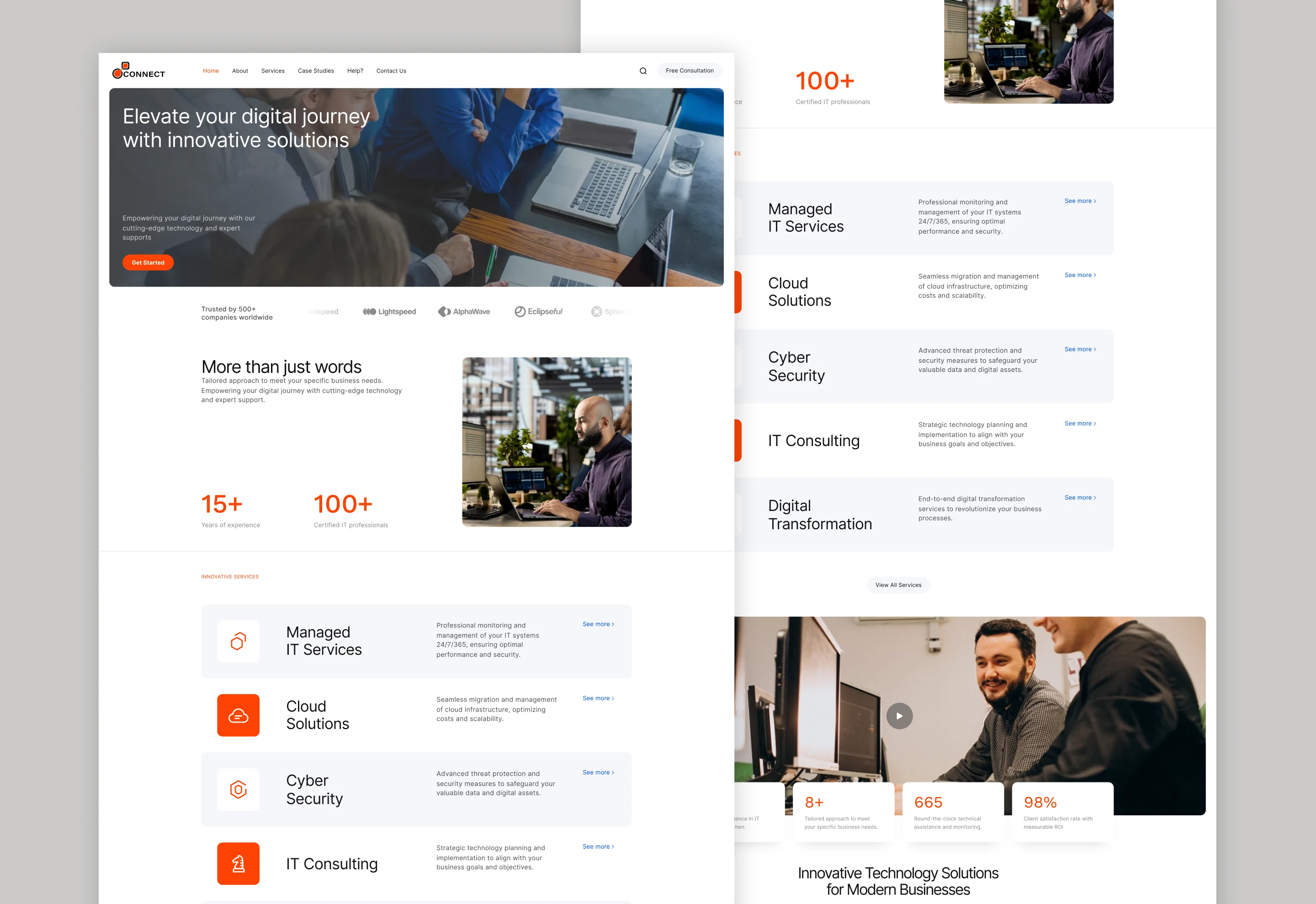
Task: Click the 'Cyber Security' title on left page
Action: coord(314,790)
